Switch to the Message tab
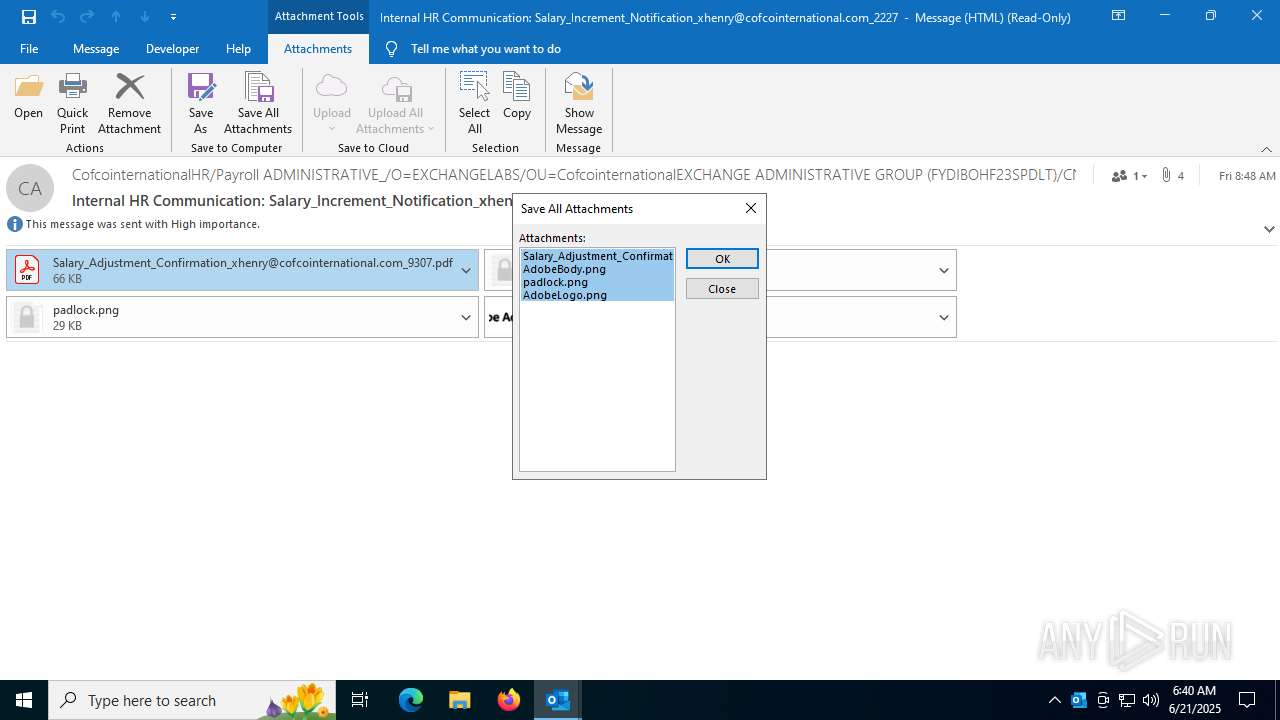1280x720 pixels. (x=96, y=49)
